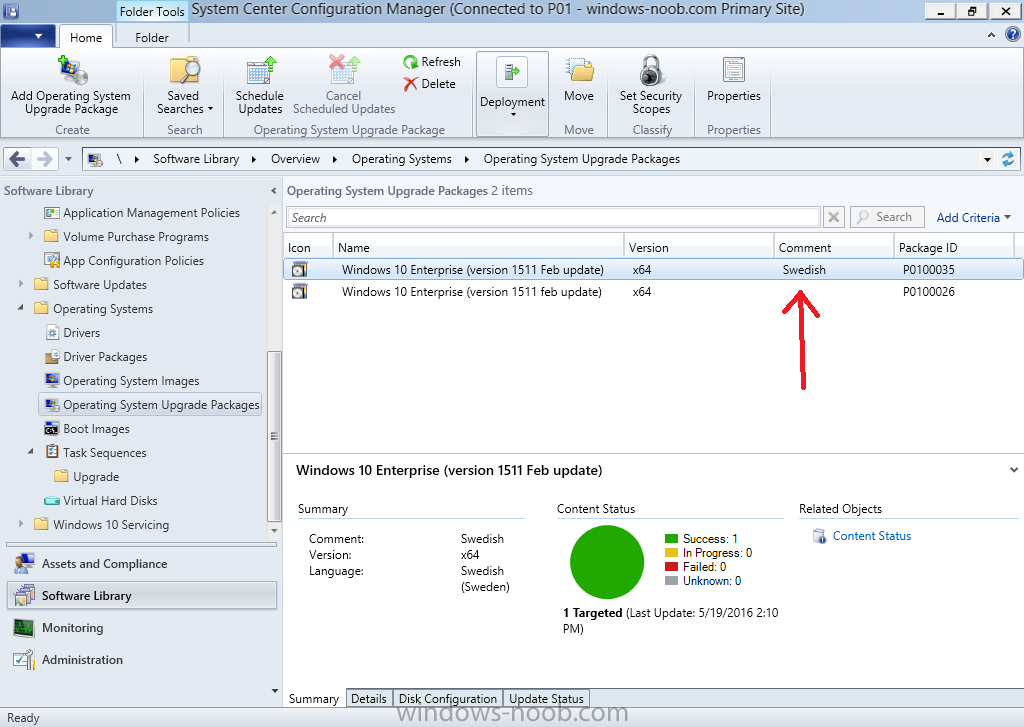Image resolution: width=1024 pixels, height=727 pixels.
Task: Click Add Operating System Upgrade Package icon
Action: 72,71
